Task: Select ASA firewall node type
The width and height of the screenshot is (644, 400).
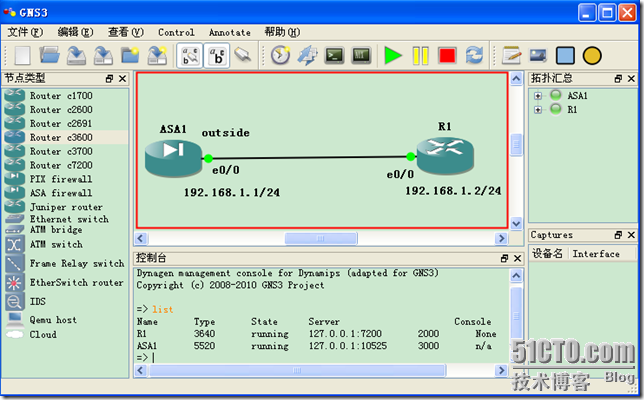Action: 65,193
